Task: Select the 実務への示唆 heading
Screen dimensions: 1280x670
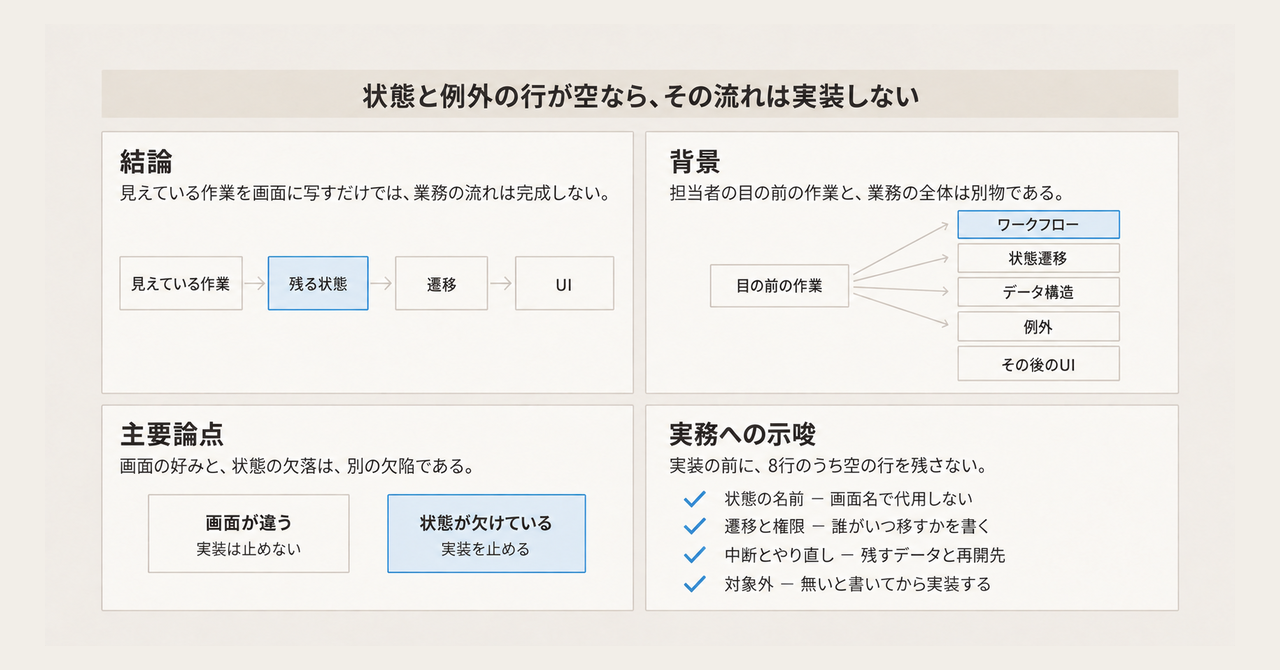Action: [743, 434]
